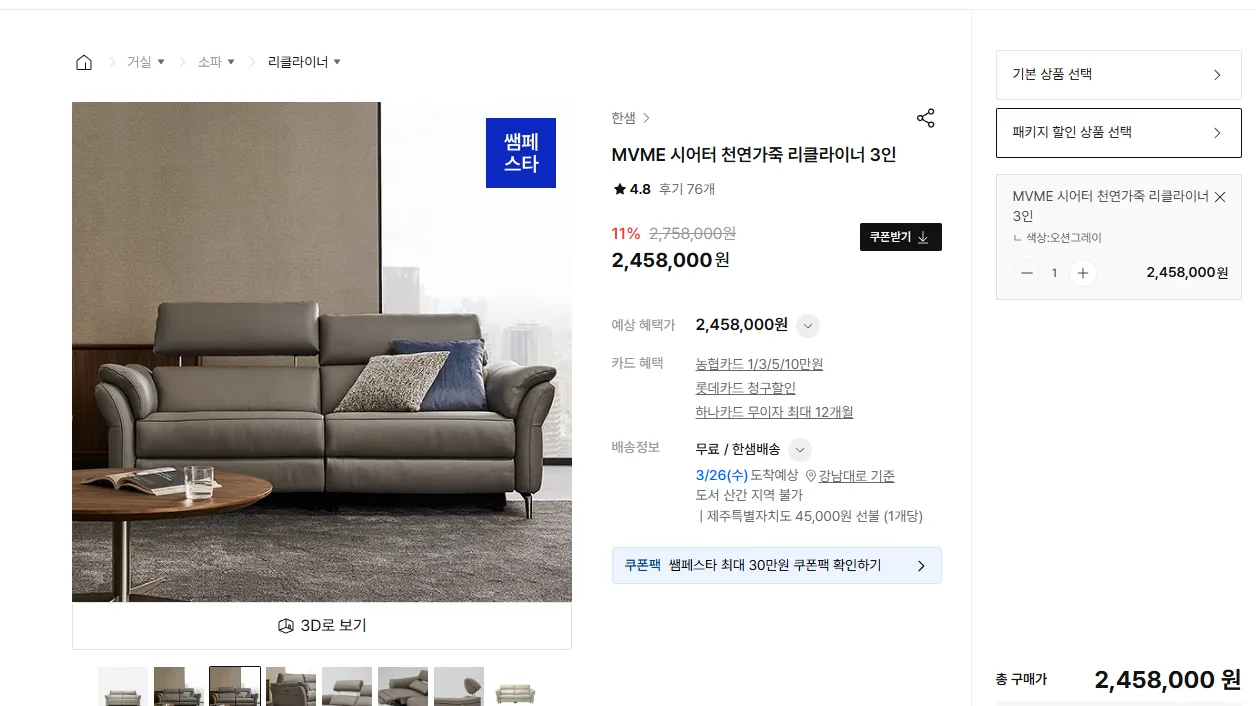Open 농협카드 1/3/5/10만원 benefit link

[x=759, y=364]
